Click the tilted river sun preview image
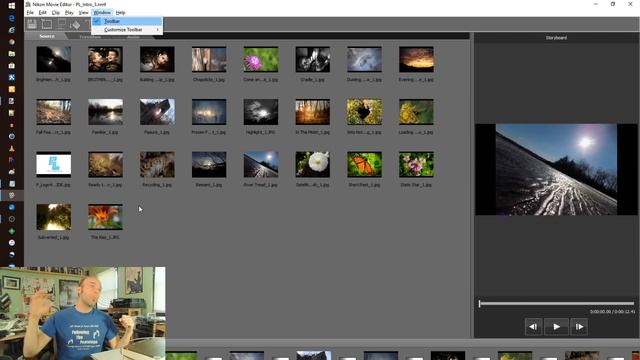640x360 pixels. click(556, 169)
